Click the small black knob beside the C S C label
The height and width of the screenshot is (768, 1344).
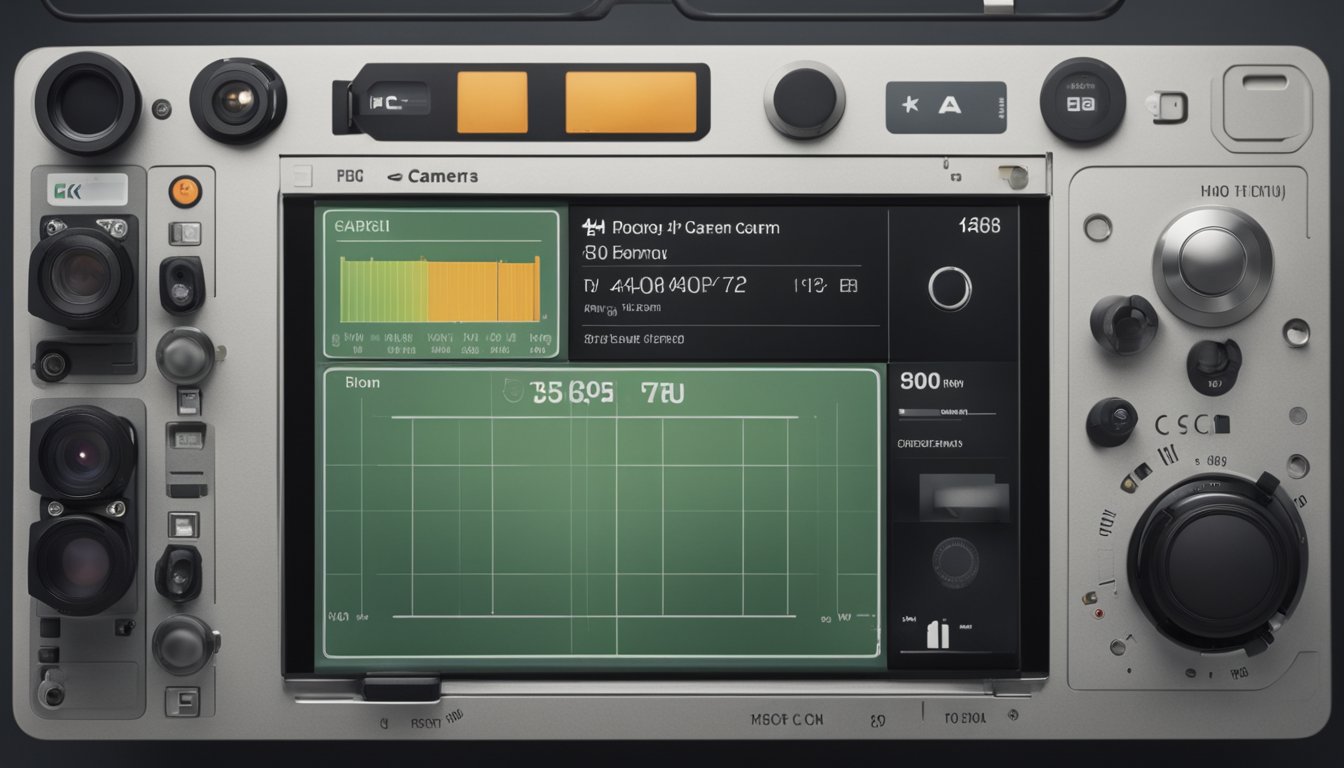point(1111,420)
